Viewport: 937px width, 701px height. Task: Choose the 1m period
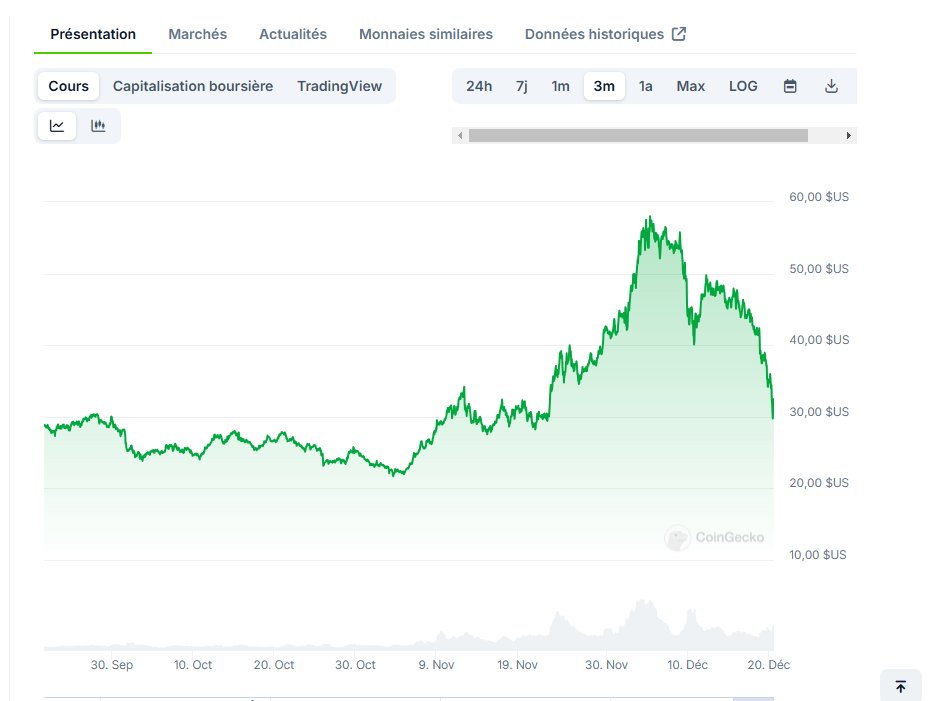pyautogui.click(x=560, y=86)
